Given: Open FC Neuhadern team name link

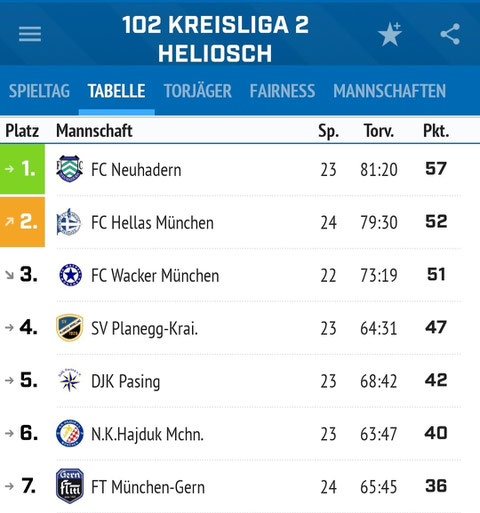Looking at the screenshot, I should tap(136, 170).
